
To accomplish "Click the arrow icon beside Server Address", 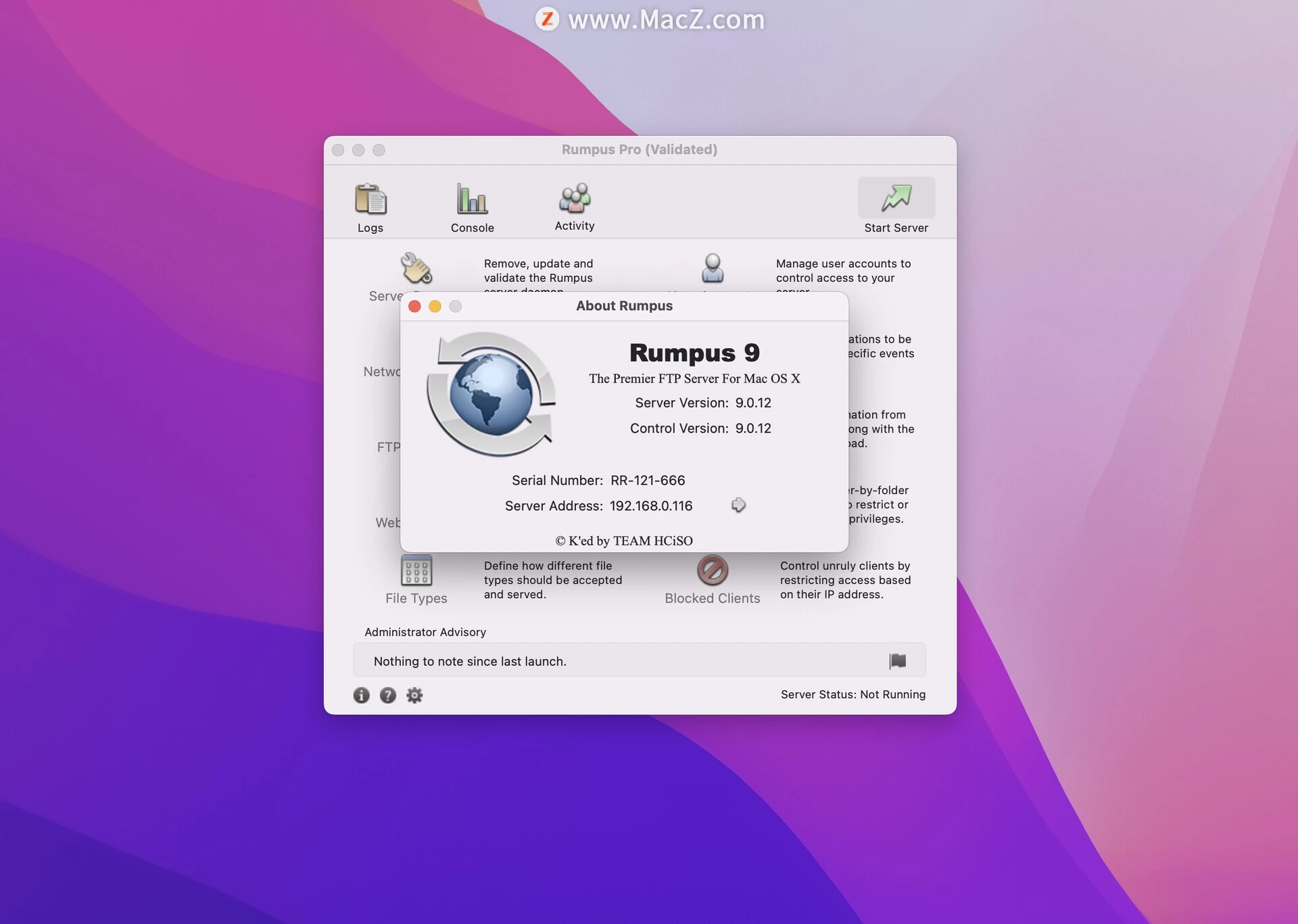I will [x=738, y=505].
